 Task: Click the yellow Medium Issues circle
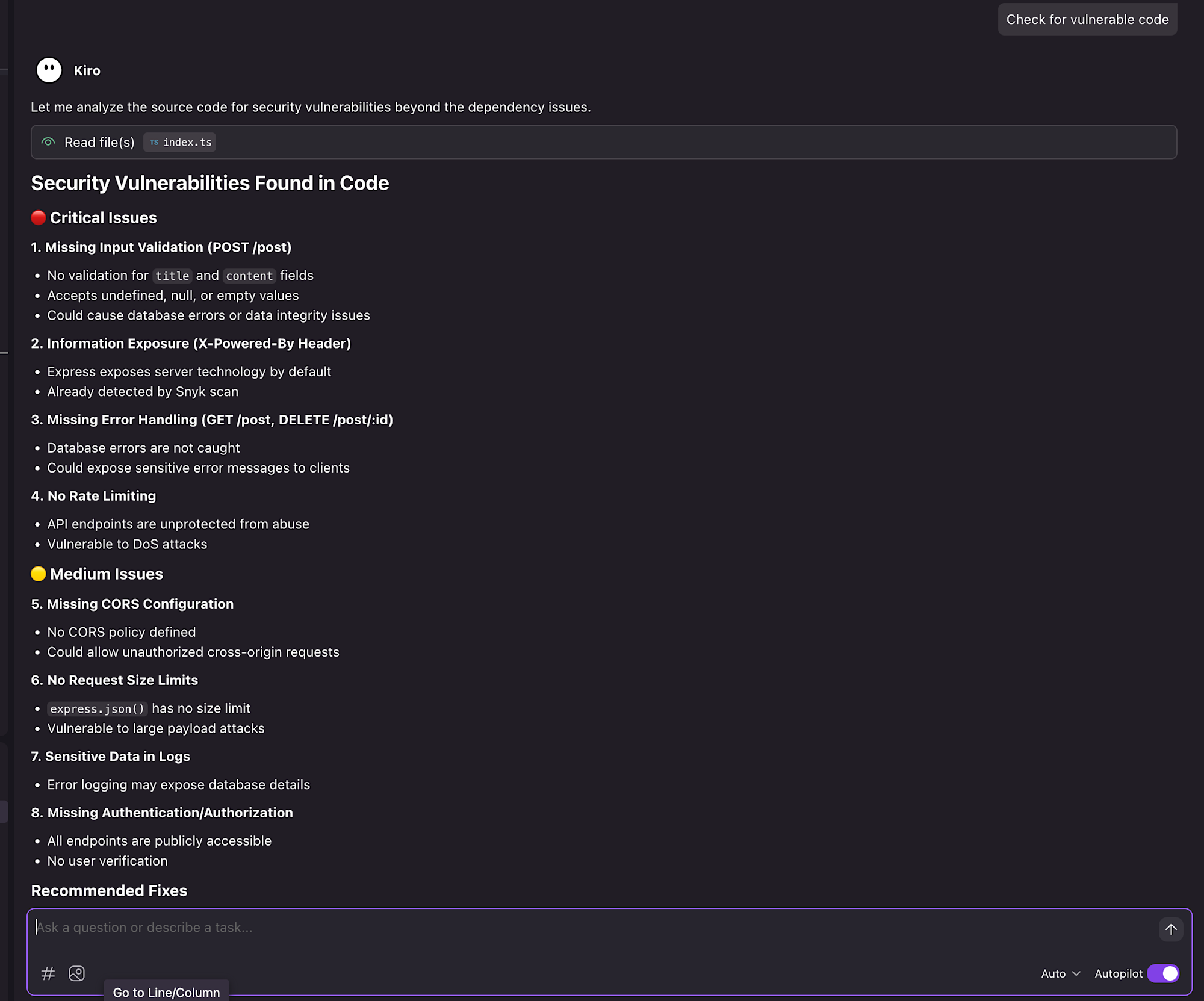click(39, 574)
